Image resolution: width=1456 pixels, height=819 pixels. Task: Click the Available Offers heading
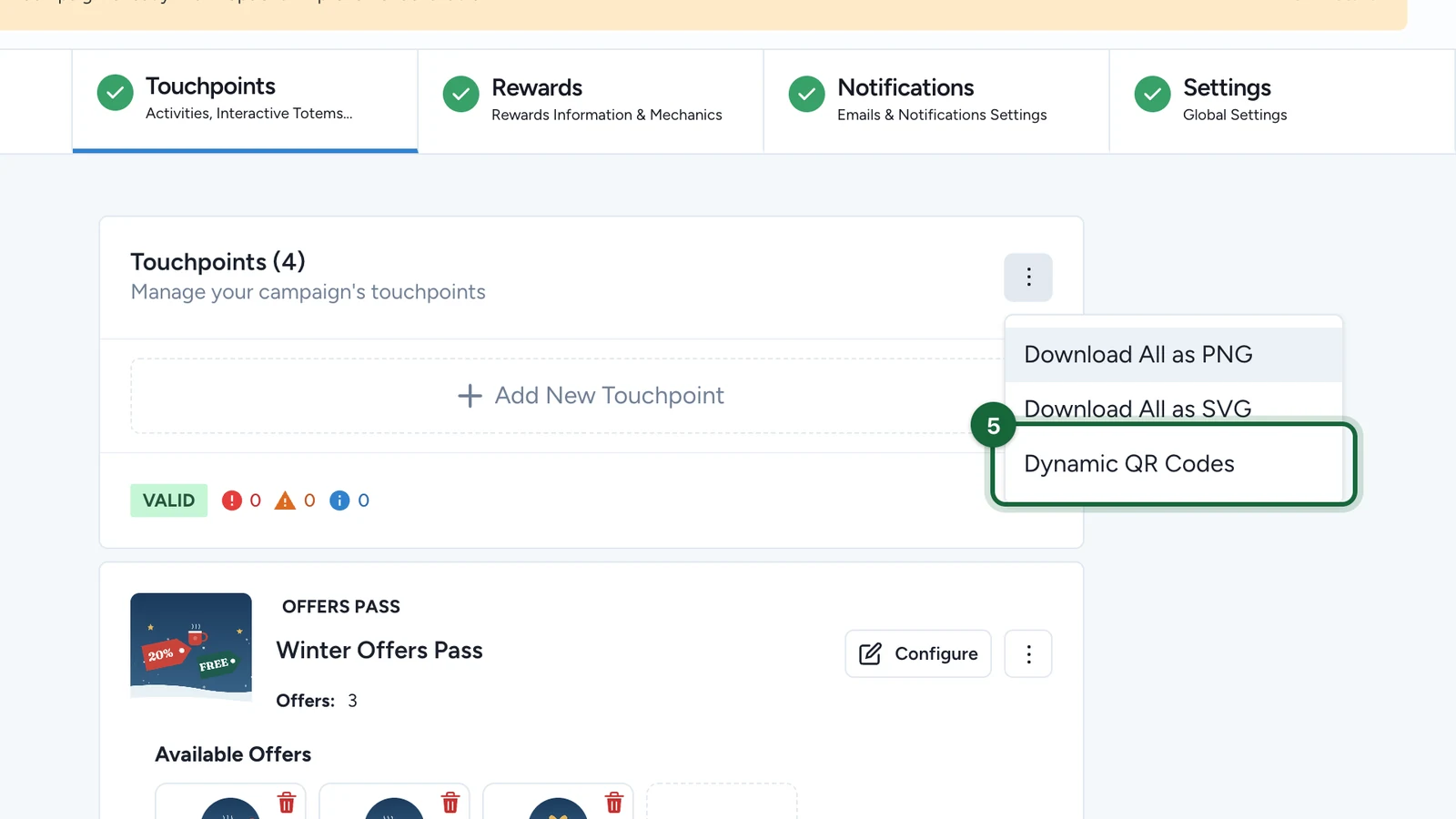tap(233, 754)
